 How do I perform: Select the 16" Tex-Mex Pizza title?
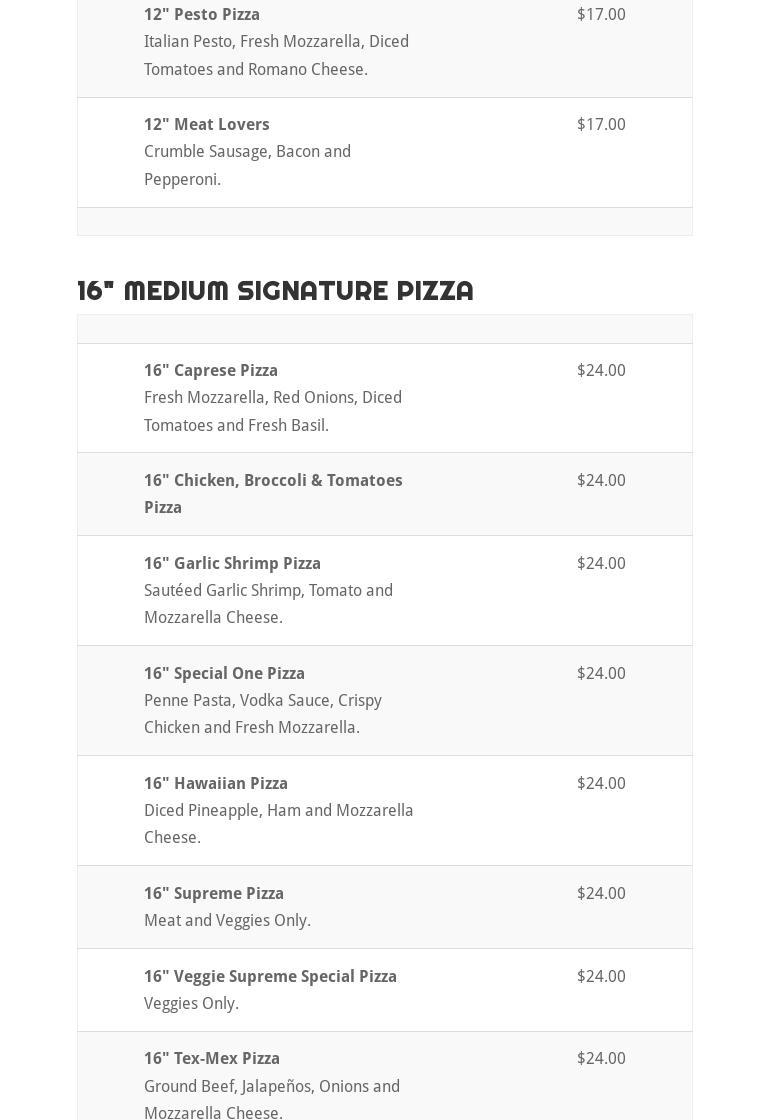(212, 1059)
